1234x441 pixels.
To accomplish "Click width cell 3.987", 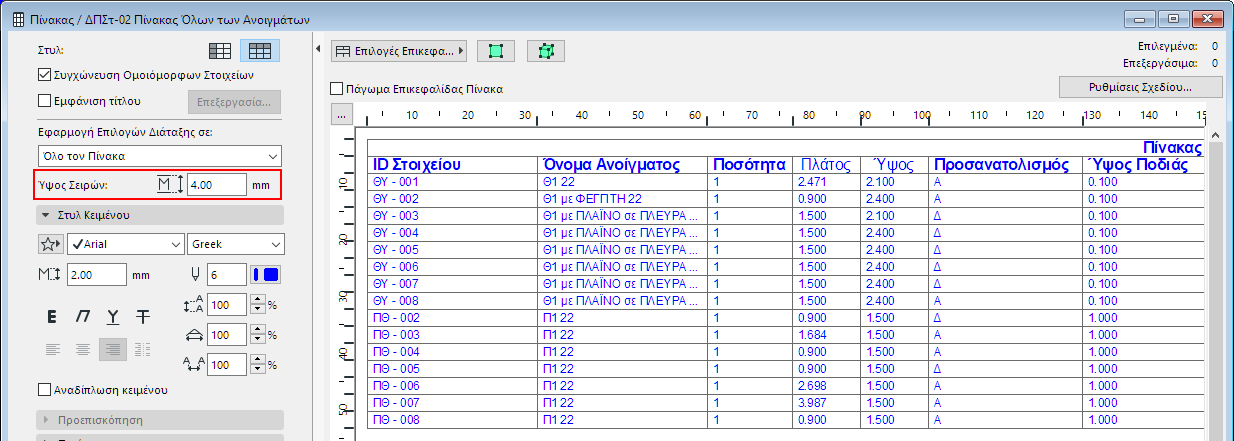I will click(x=826, y=402).
